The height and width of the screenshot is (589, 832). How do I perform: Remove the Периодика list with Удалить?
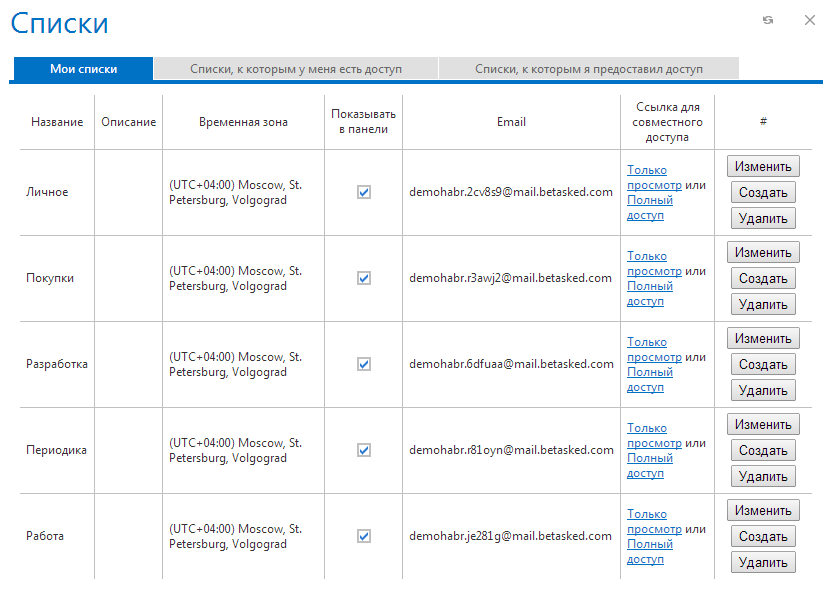[x=763, y=477]
